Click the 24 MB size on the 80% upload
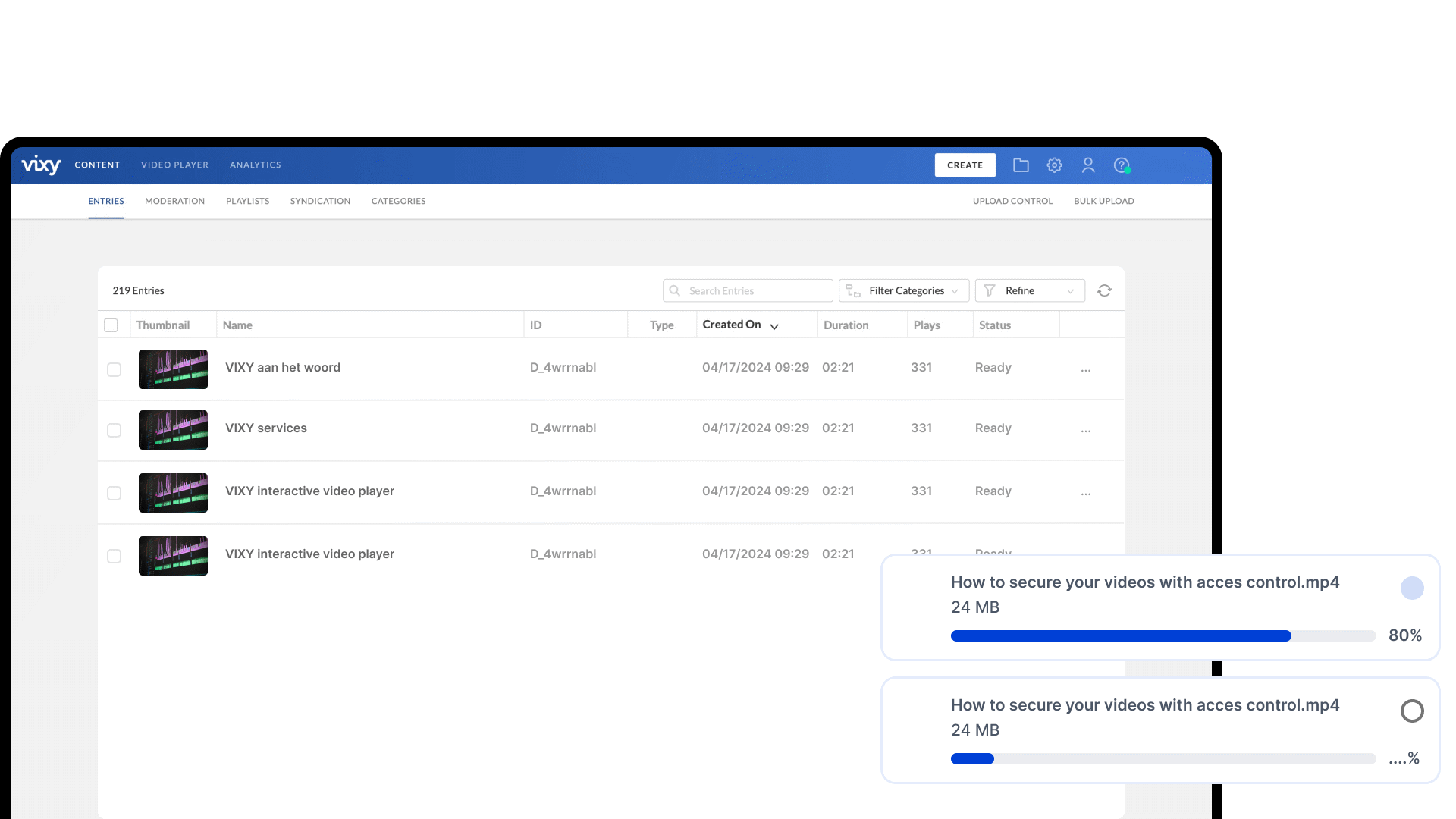The width and height of the screenshot is (1456, 819). click(x=975, y=607)
